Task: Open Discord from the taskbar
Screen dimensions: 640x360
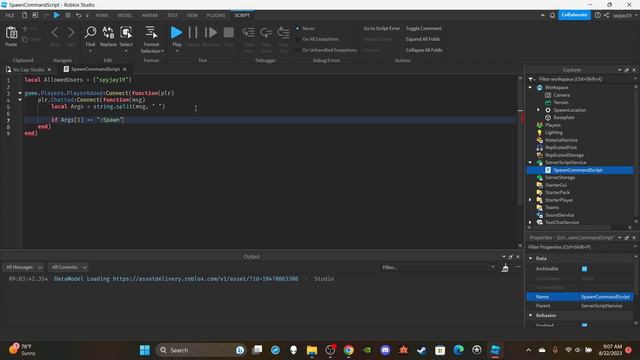Action: pos(385,350)
